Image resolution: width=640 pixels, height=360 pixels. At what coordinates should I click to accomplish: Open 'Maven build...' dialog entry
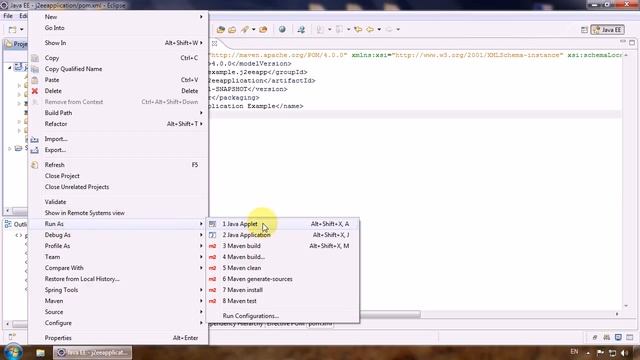(283, 257)
